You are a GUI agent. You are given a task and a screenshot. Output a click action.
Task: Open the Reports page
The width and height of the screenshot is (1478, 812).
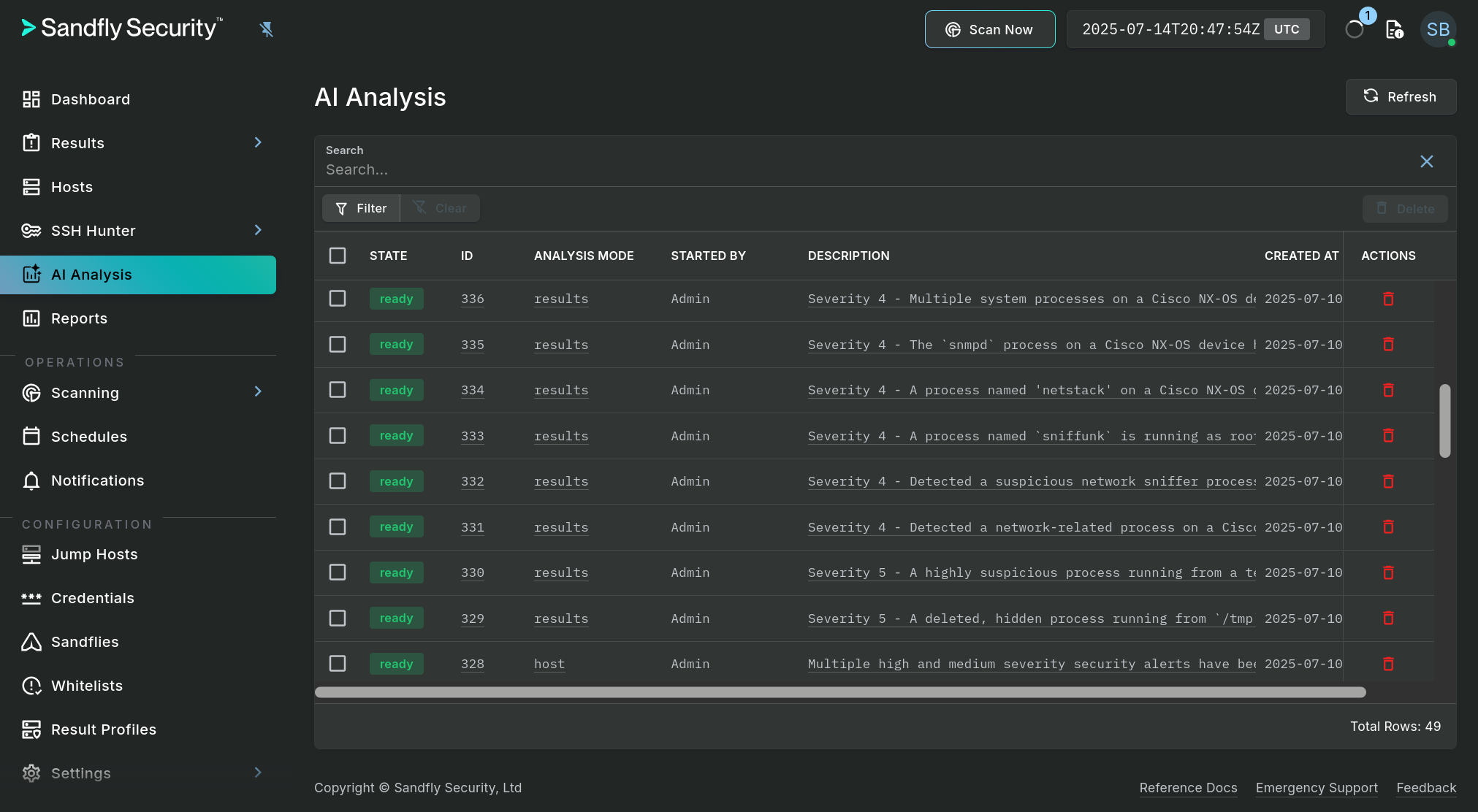click(138, 318)
